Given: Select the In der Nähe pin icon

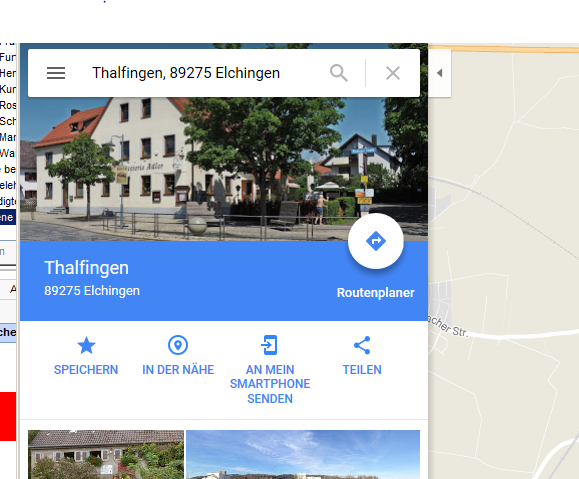Looking at the screenshot, I should 178,345.
